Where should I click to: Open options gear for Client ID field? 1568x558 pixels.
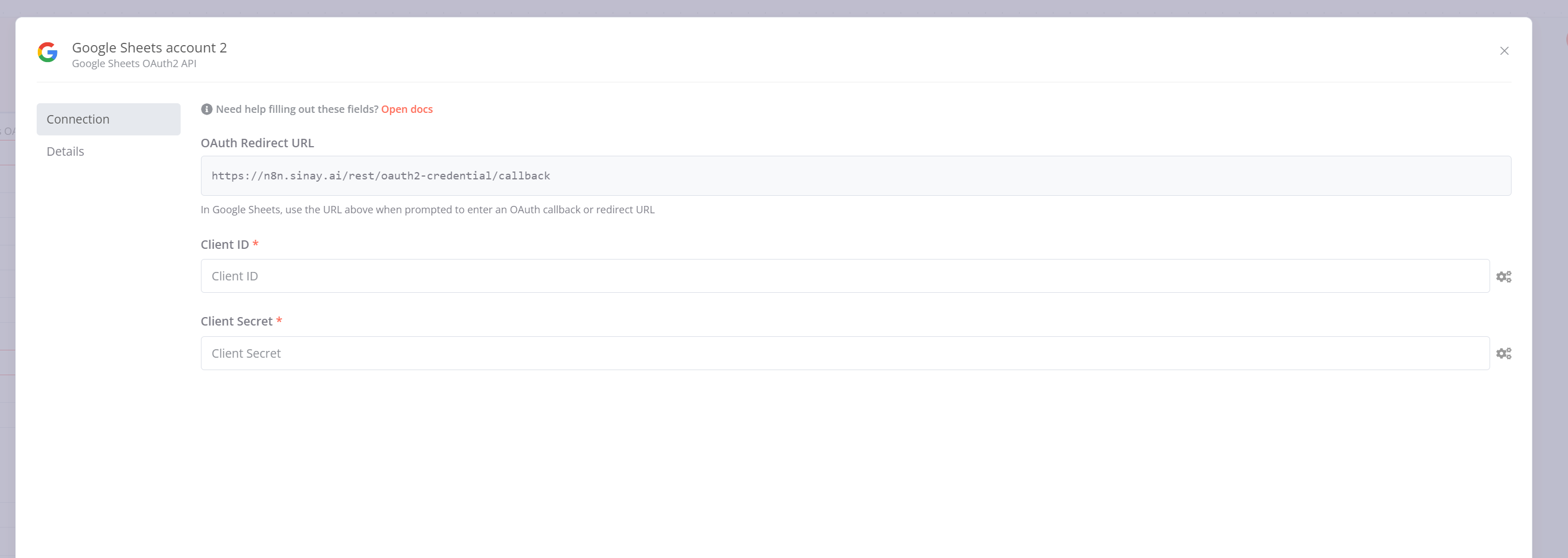[x=1504, y=277]
